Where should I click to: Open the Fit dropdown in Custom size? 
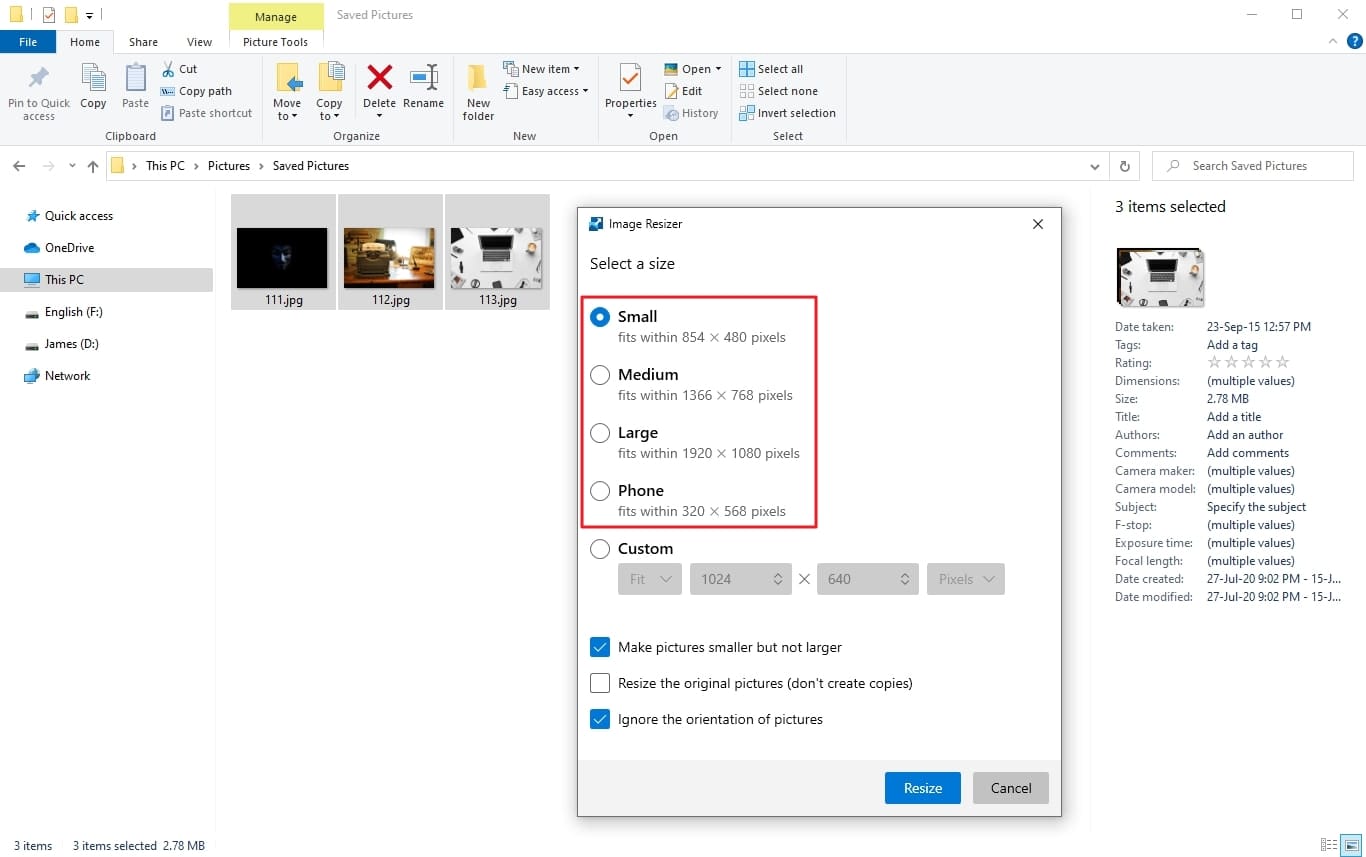[x=649, y=579]
